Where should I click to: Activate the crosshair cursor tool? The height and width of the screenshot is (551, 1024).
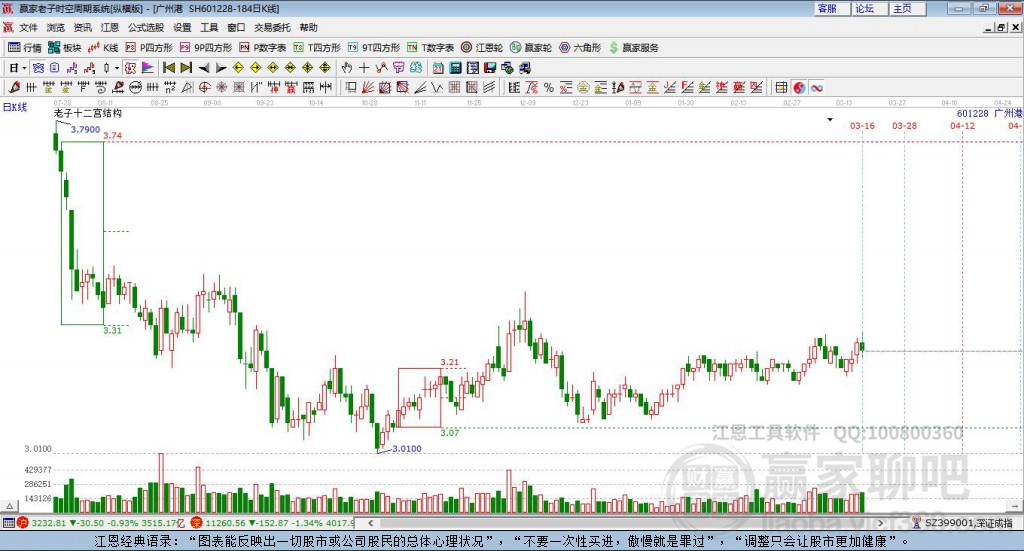(364, 68)
